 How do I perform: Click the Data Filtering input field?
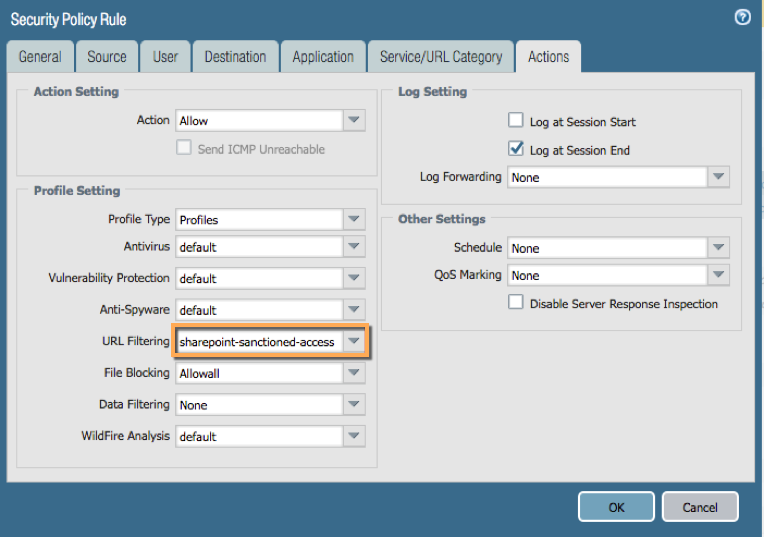tap(259, 405)
